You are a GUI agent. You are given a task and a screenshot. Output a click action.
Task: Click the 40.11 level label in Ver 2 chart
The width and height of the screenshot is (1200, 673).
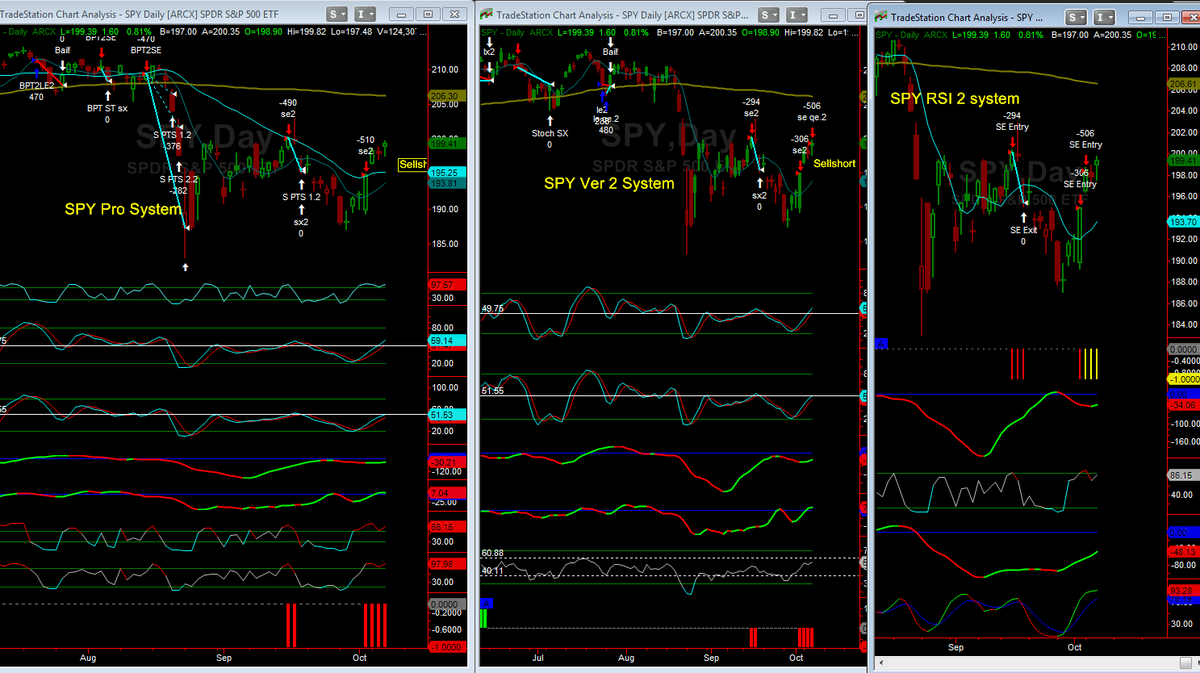pyautogui.click(x=492, y=570)
